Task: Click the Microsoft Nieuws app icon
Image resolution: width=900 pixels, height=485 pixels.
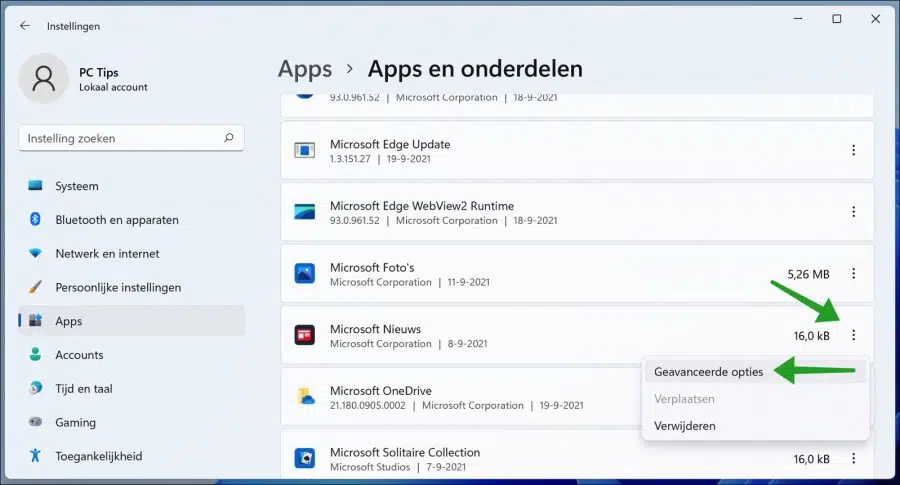Action: pyautogui.click(x=304, y=335)
